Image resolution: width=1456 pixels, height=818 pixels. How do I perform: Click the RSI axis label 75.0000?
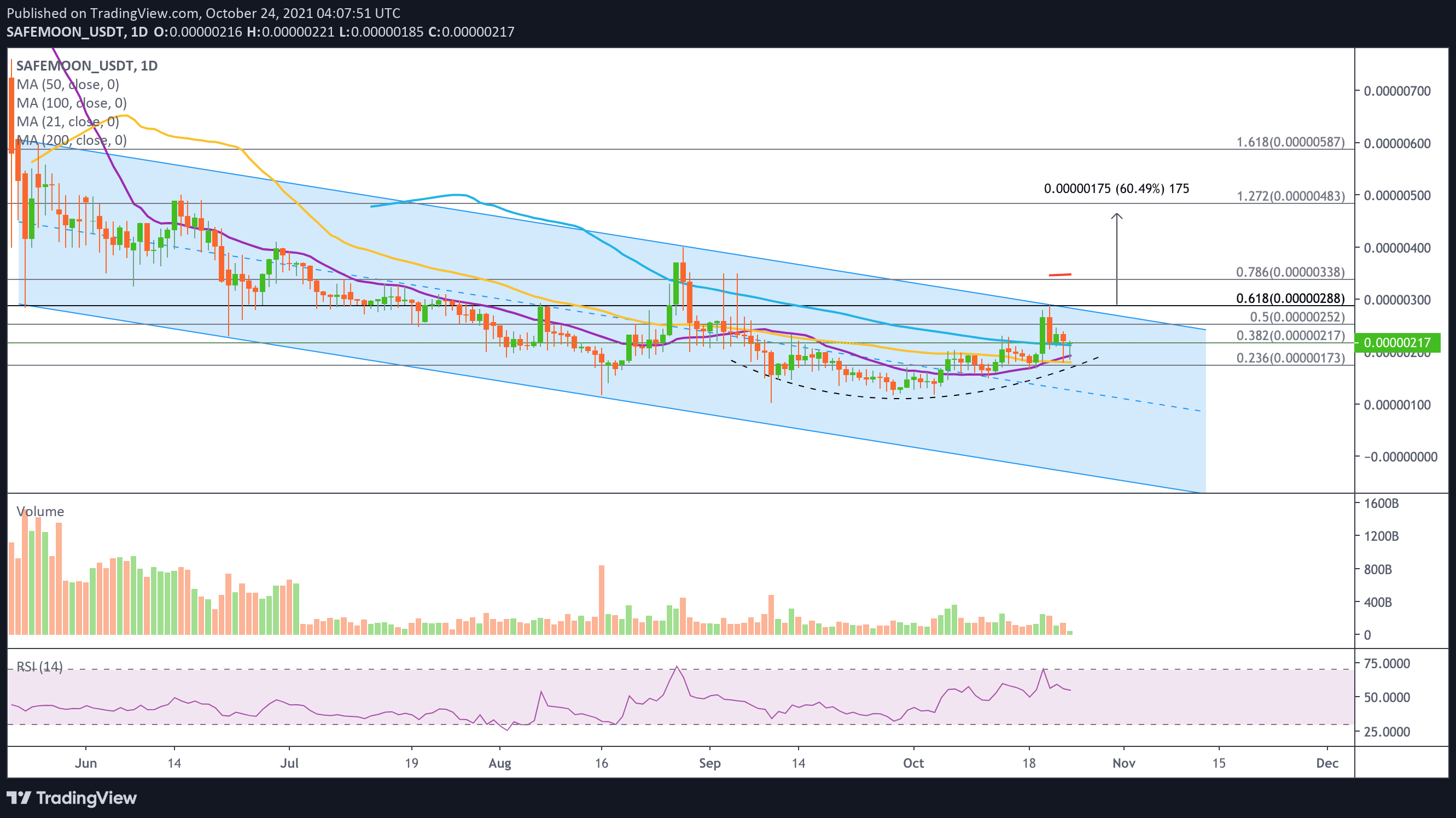(1387, 664)
